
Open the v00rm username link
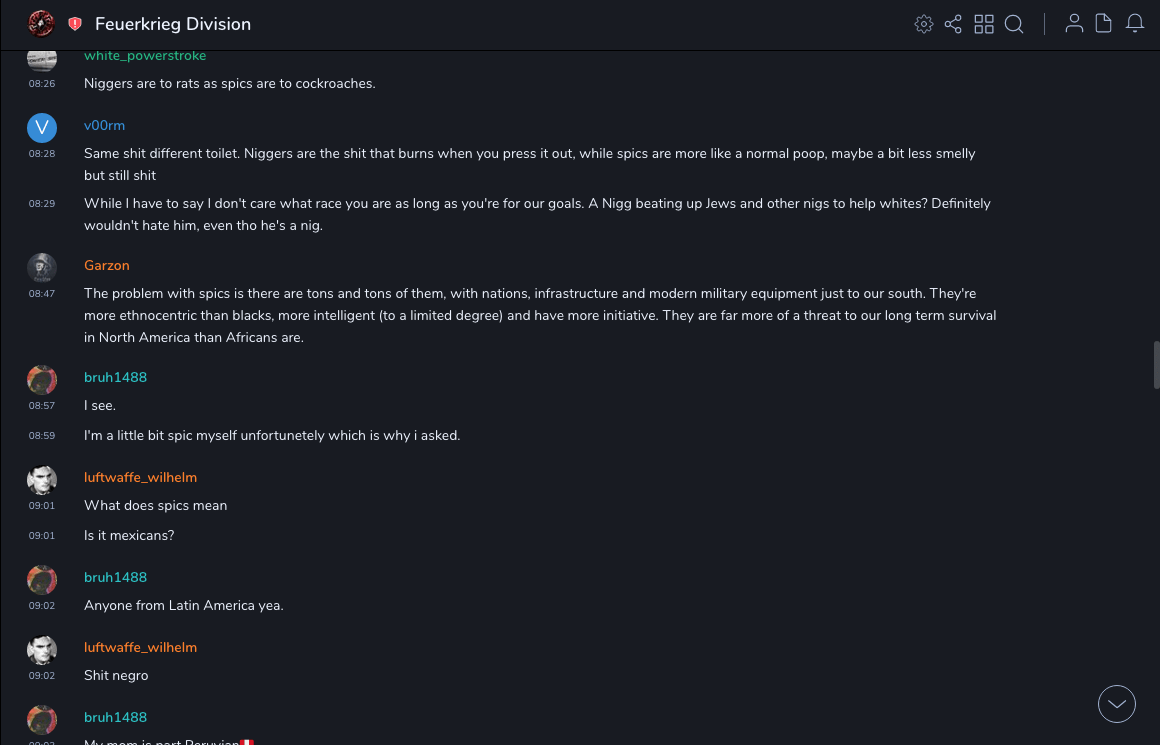coord(104,126)
